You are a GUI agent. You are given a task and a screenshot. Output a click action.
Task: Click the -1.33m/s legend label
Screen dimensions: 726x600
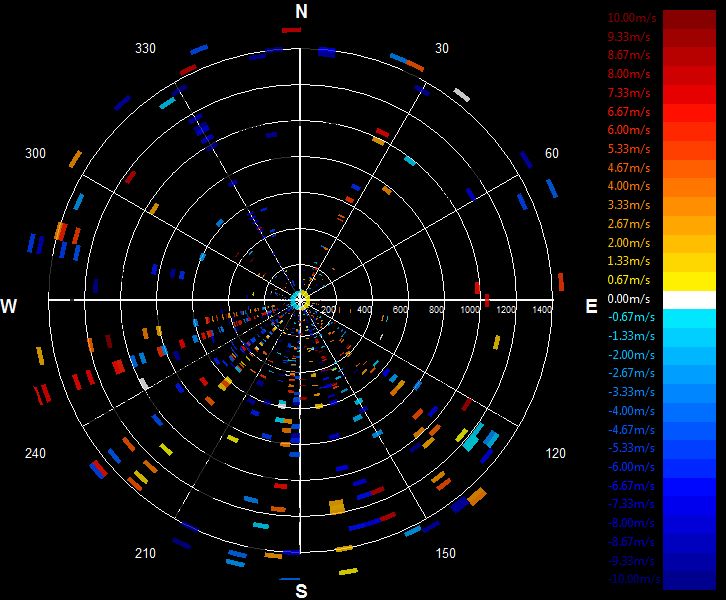click(631, 336)
